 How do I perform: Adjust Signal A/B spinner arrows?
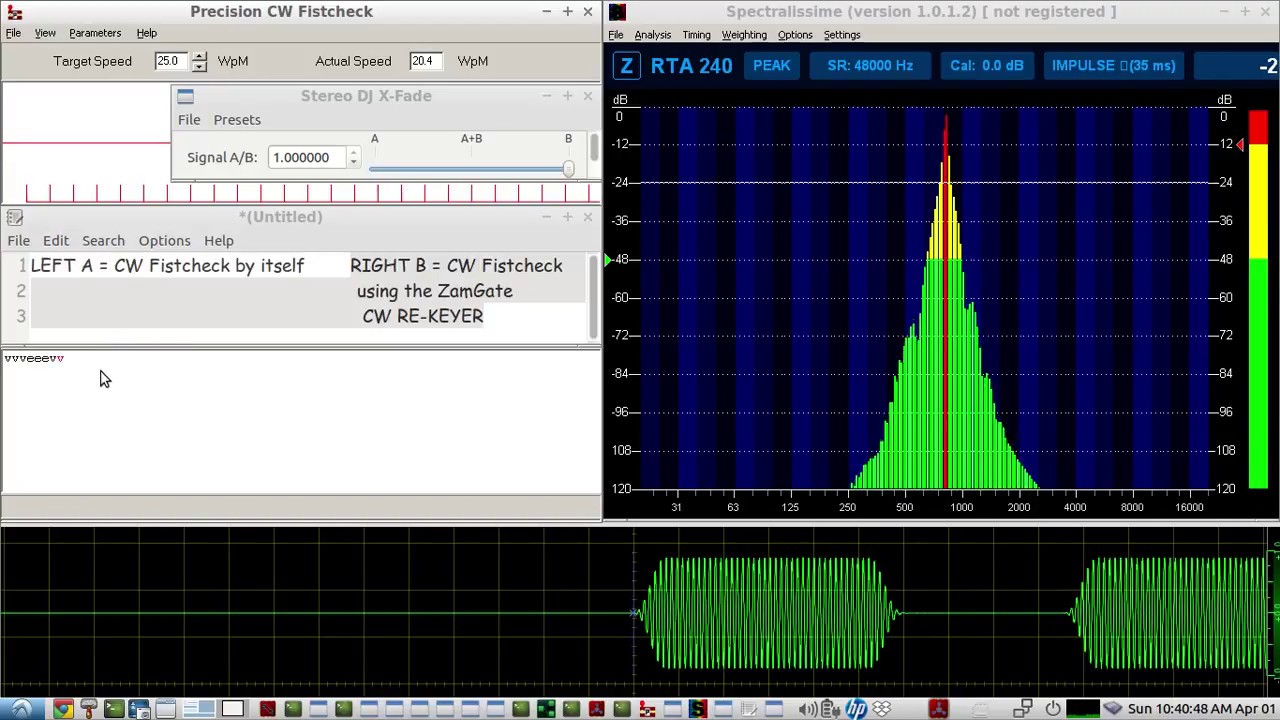pyautogui.click(x=353, y=158)
